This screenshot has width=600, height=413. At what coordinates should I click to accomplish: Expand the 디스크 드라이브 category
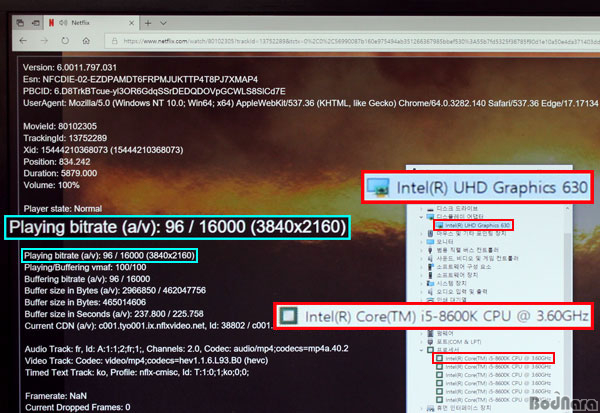pyautogui.click(x=422, y=209)
